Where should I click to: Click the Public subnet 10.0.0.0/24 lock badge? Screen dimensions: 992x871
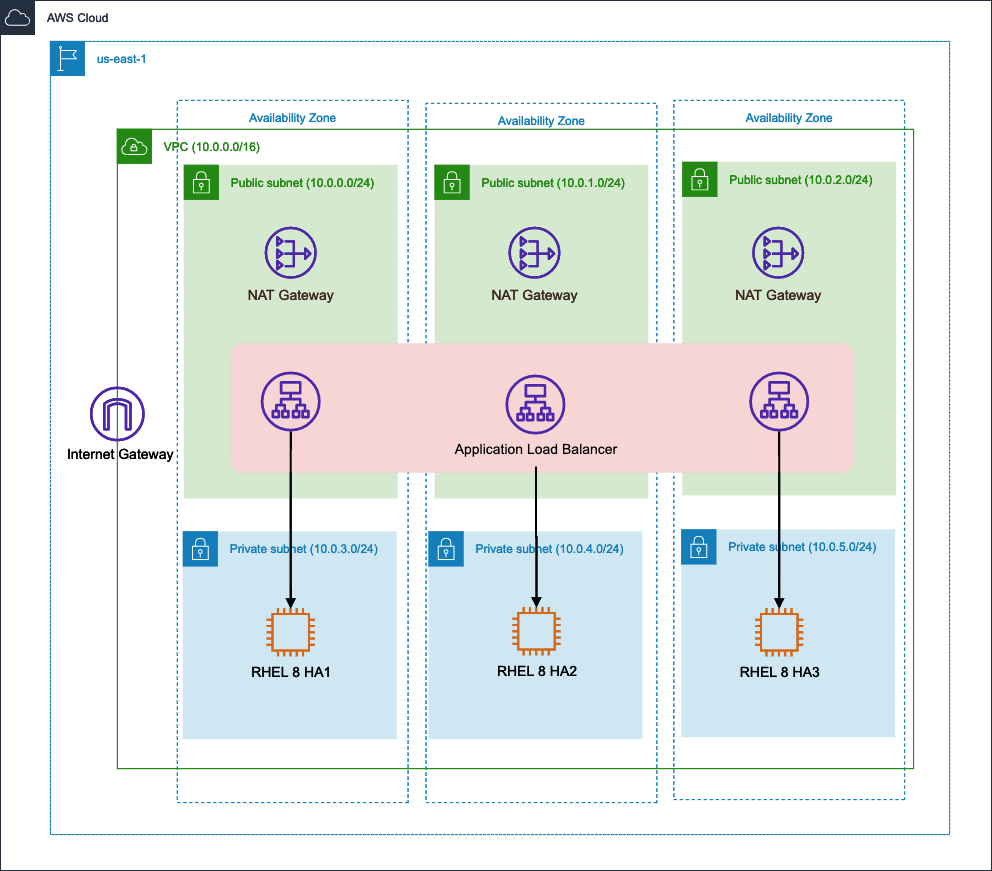pos(199,182)
